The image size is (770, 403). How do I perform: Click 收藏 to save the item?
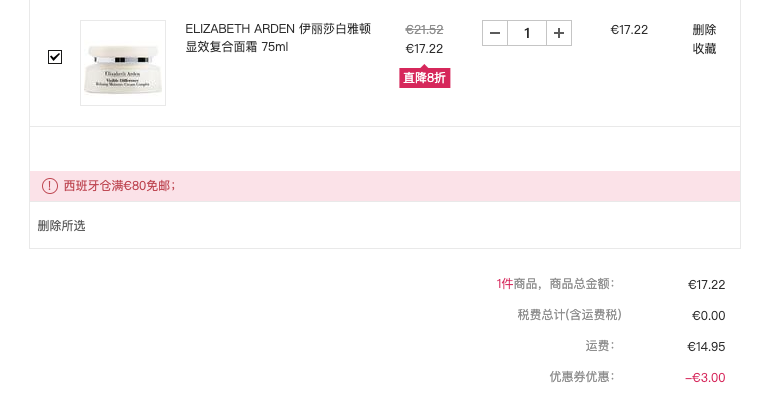pyautogui.click(x=704, y=49)
